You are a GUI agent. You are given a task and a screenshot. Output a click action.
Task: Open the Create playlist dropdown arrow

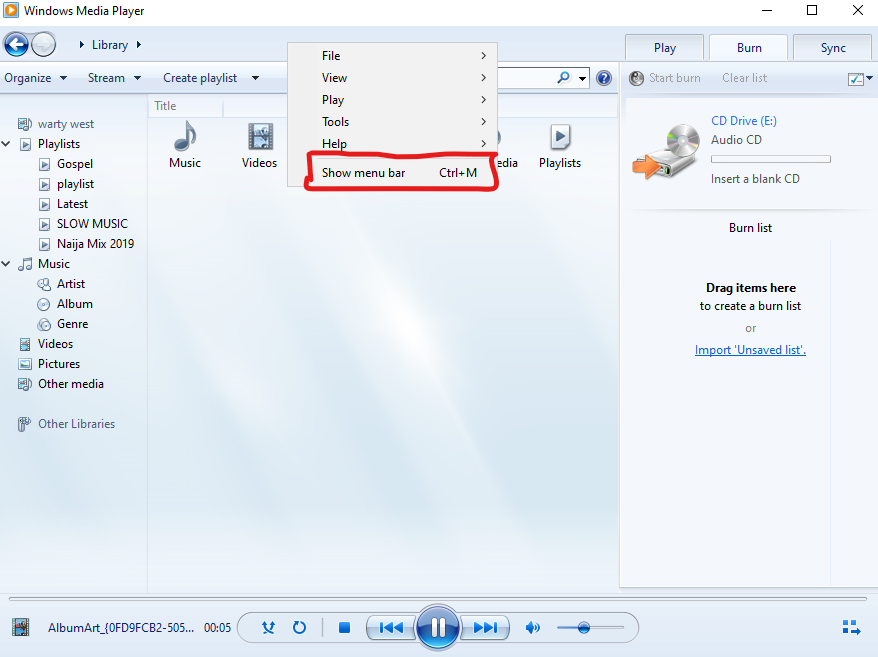pyautogui.click(x=255, y=78)
